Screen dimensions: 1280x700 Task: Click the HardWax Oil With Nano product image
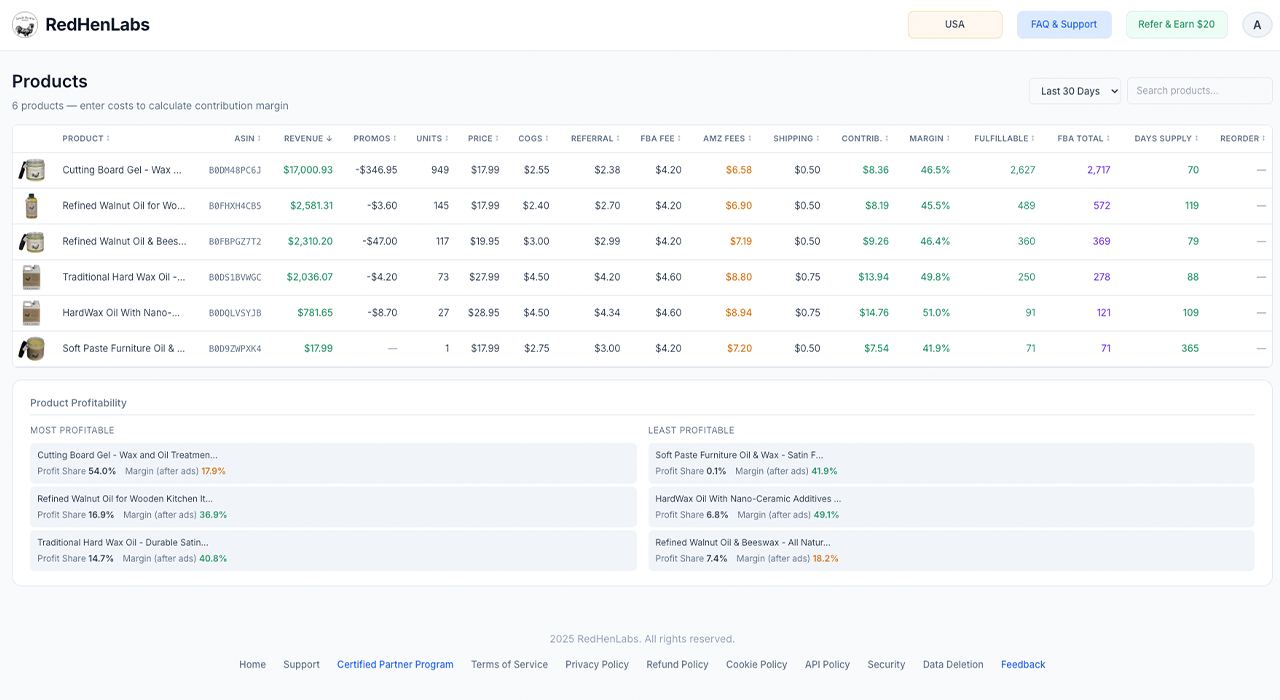coord(32,313)
